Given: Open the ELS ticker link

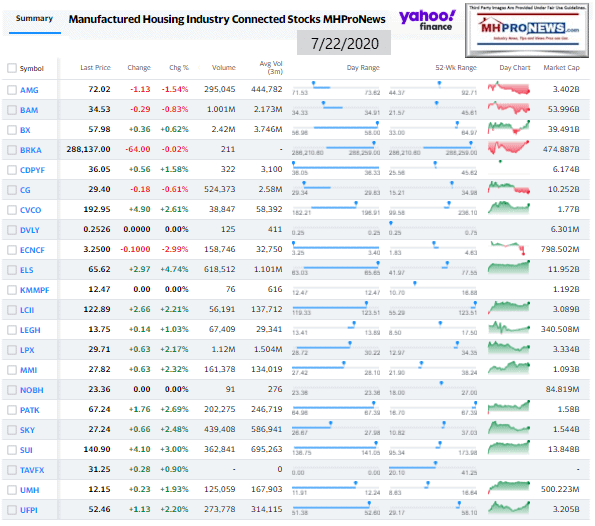Looking at the screenshot, I should point(27,270).
